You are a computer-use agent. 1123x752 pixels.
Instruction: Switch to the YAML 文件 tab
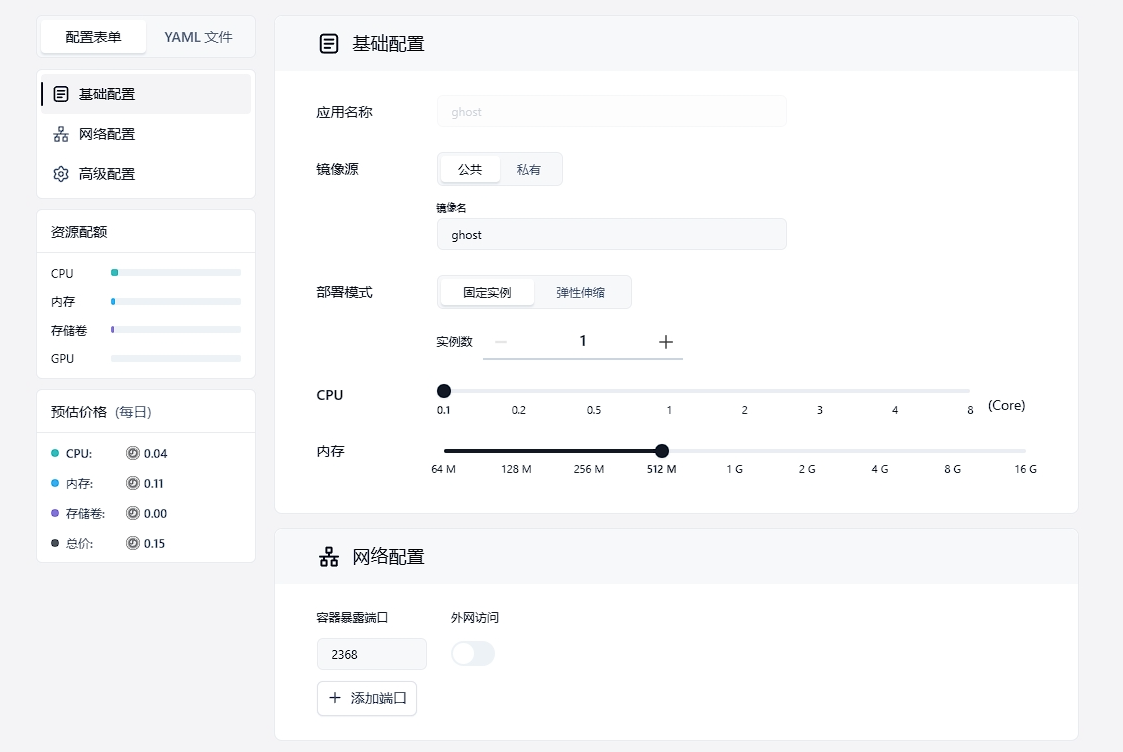click(x=198, y=37)
